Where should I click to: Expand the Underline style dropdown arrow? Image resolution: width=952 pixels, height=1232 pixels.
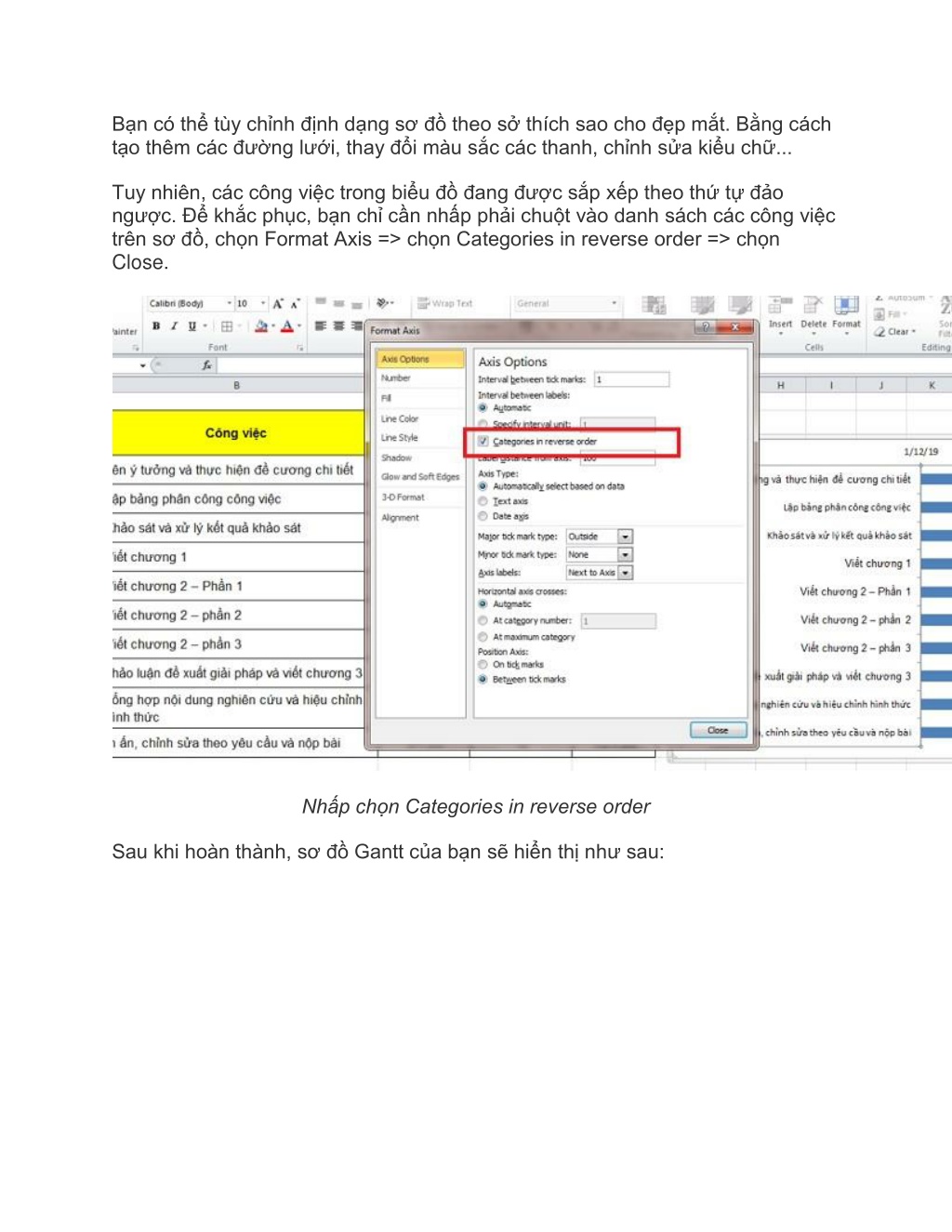(205, 326)
